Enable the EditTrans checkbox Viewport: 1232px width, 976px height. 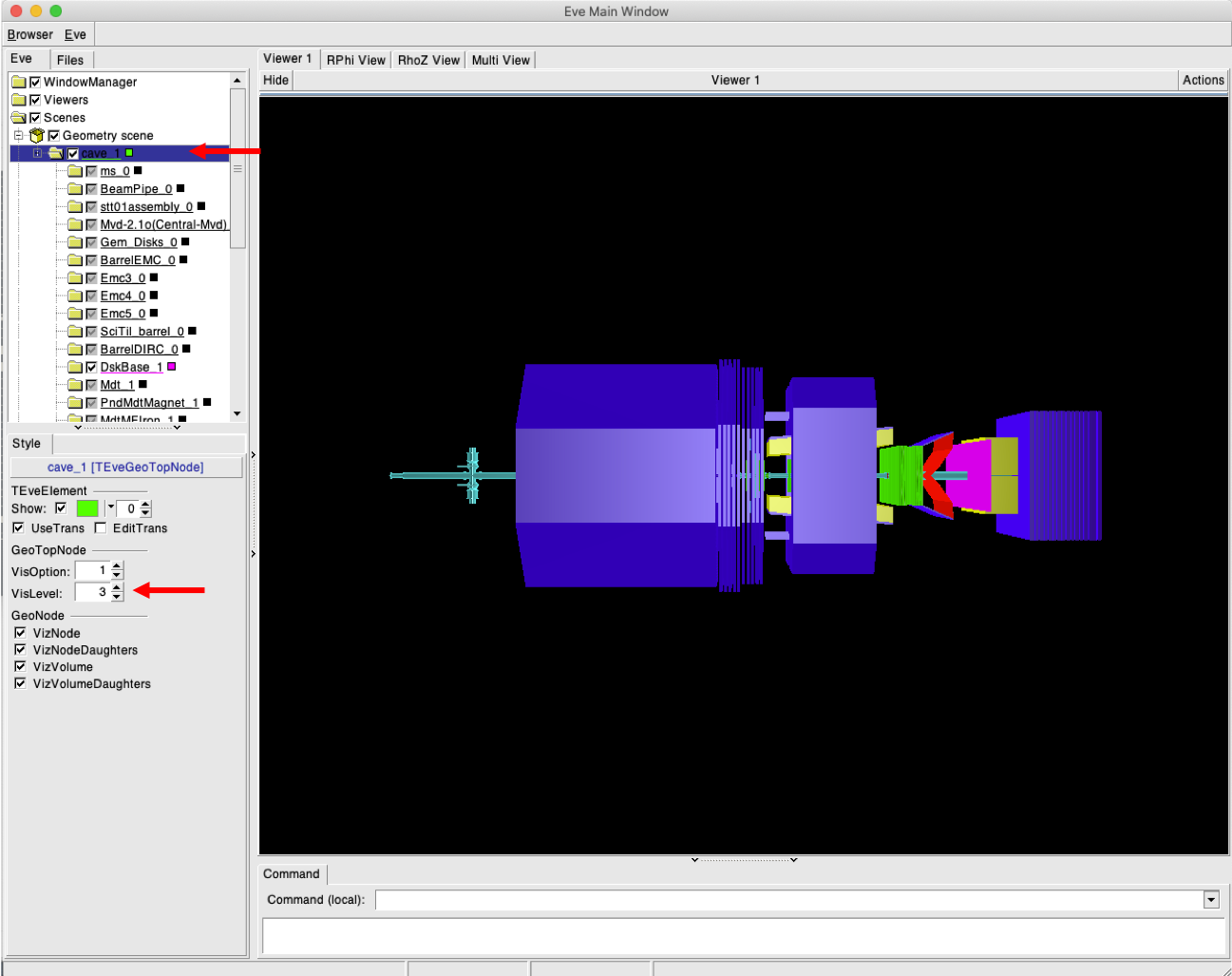pos(101,528)
